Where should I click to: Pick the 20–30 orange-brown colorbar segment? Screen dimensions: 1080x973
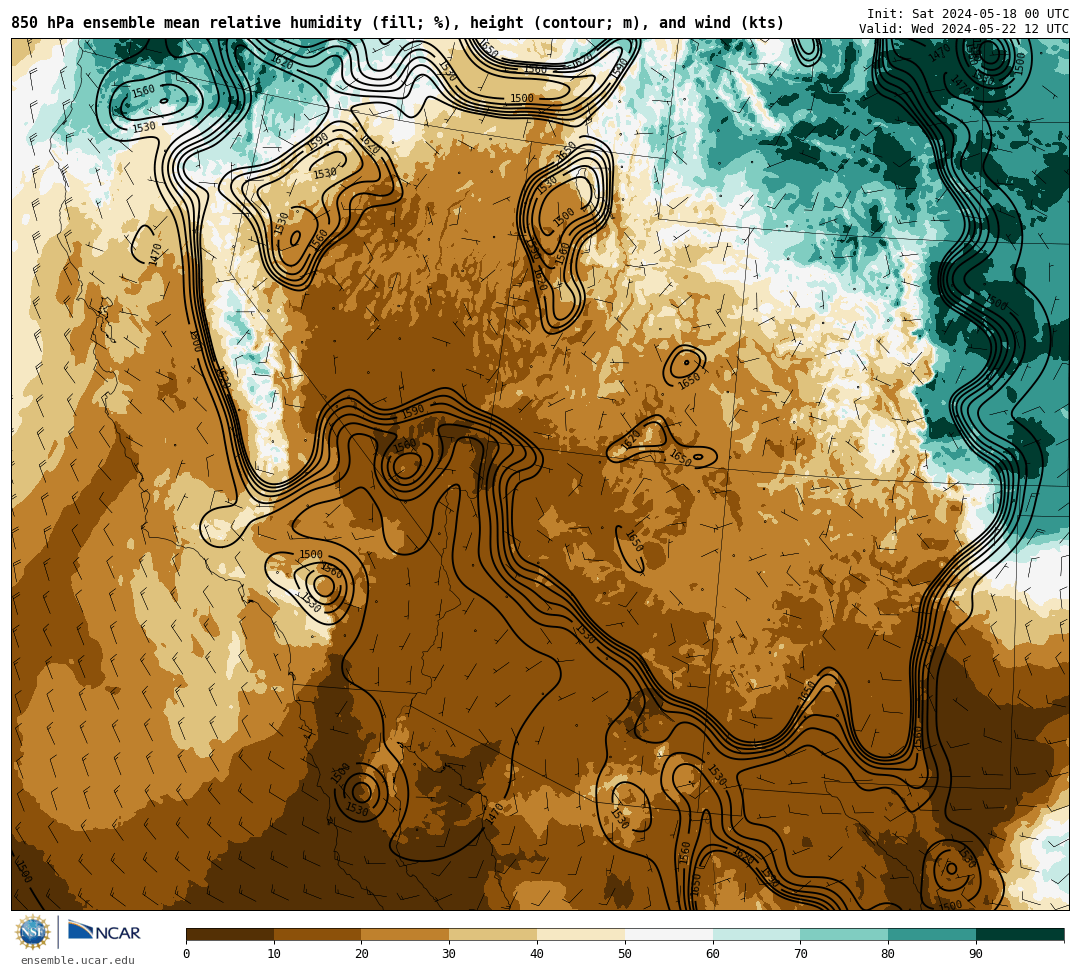(x=406, y=934)
